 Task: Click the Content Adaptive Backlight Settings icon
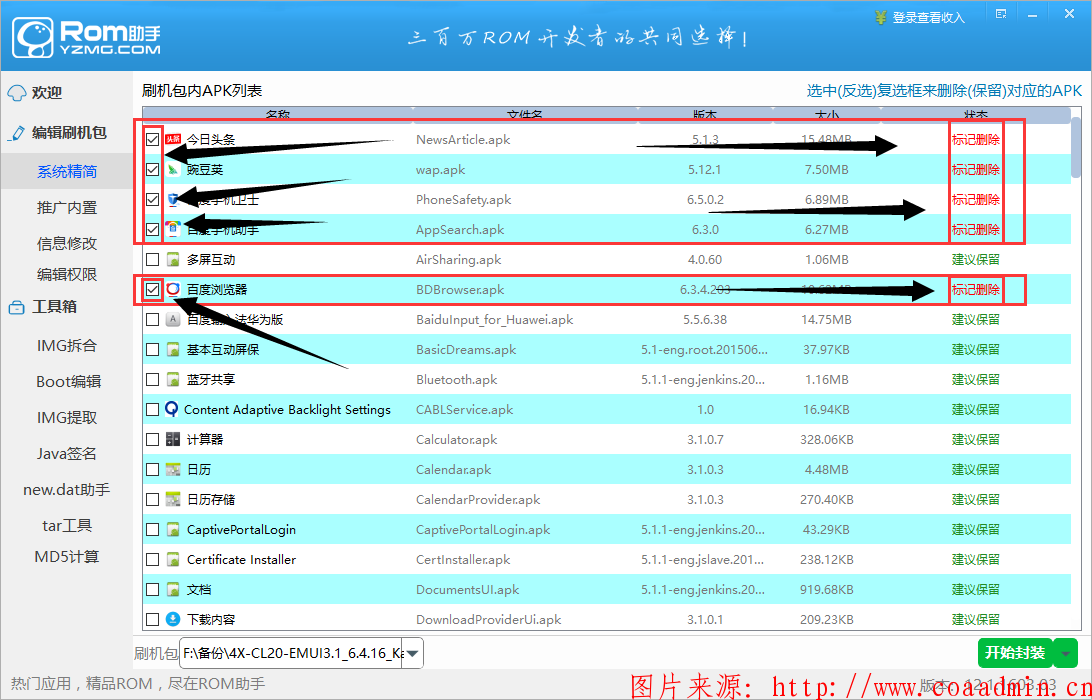point(172,409)
